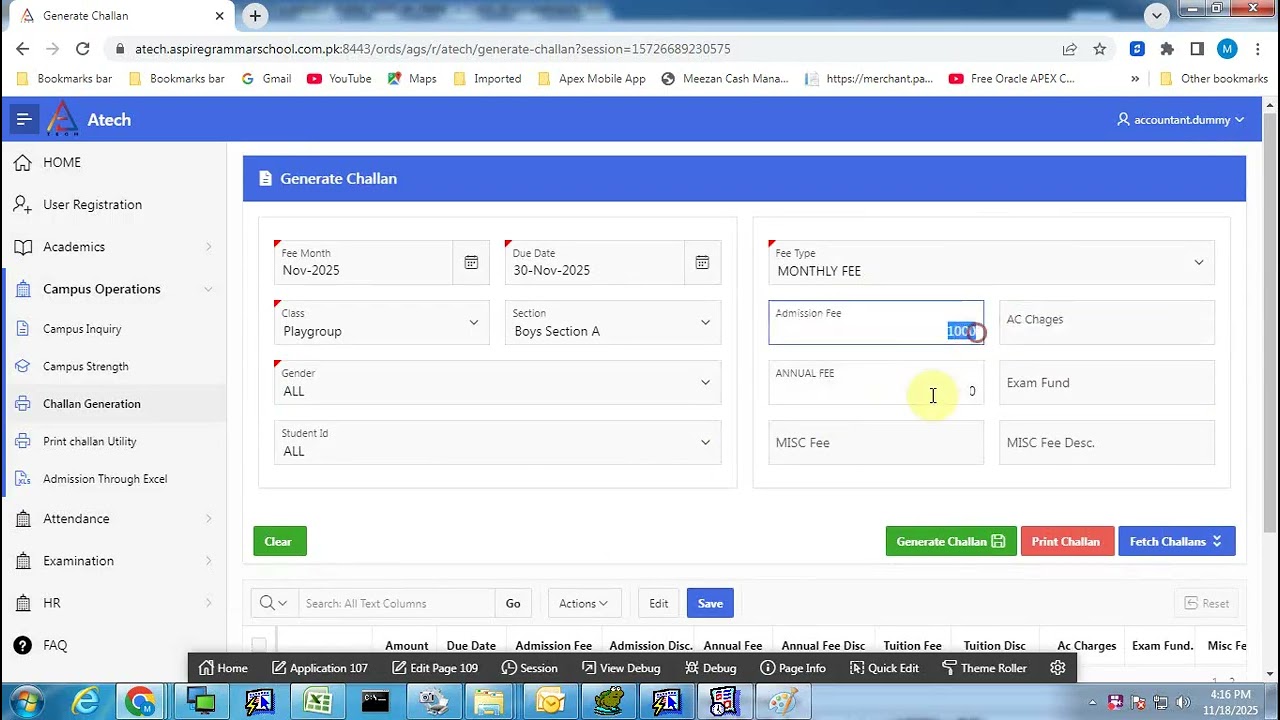Screen dimensions: 1280x720
Task: Tick the select-all checkbox in grid header
Action: pyautogui.click(x=259, y=645)
